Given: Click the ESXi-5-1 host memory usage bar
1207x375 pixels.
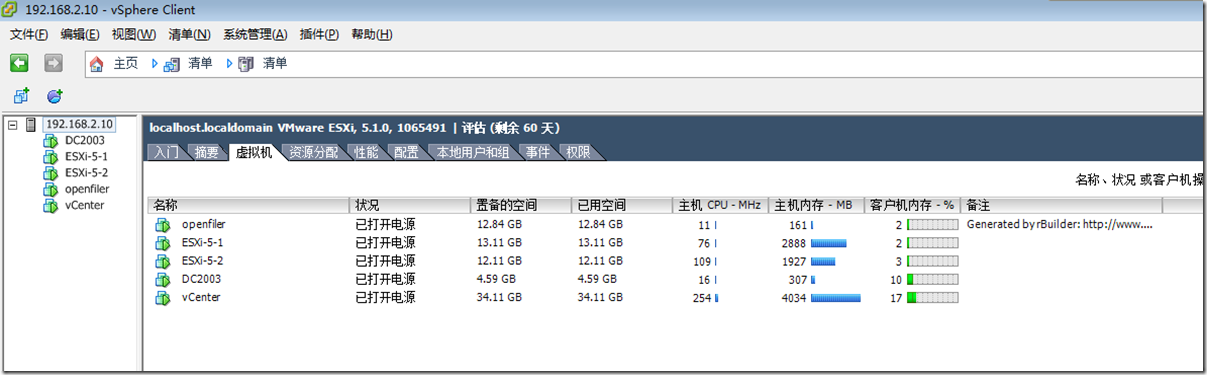Looking at the screenshot, I should [828, 243].
